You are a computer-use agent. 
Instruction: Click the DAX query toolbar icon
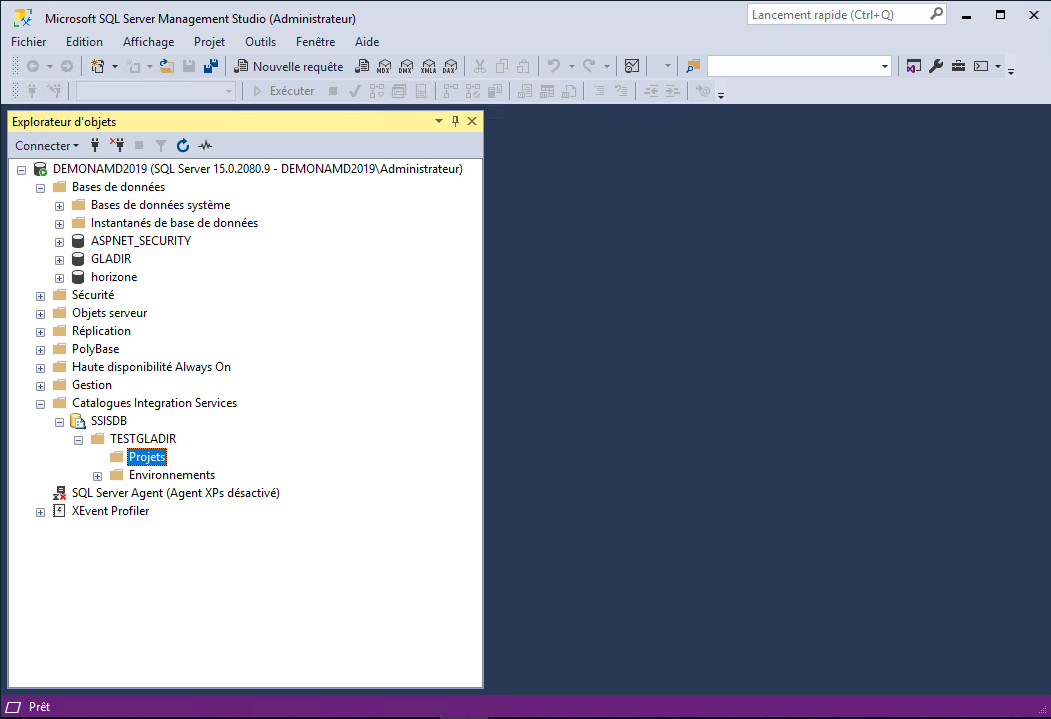[x=450, y=67]
